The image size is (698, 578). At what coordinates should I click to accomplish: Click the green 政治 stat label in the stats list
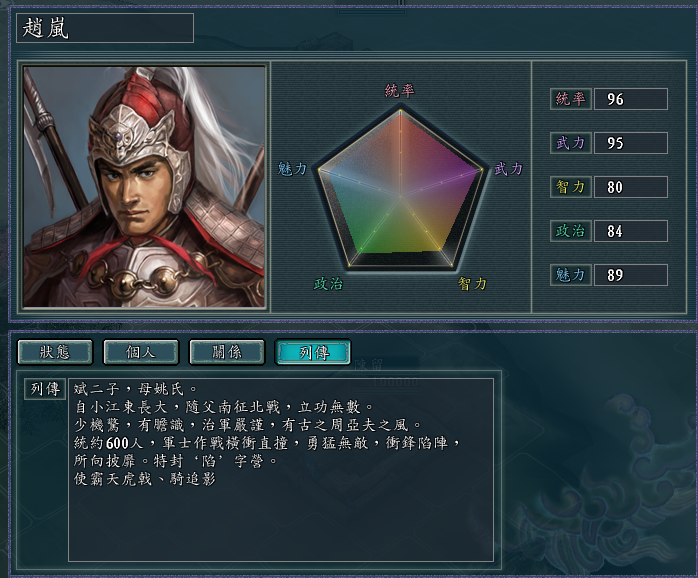click(570, 231)
